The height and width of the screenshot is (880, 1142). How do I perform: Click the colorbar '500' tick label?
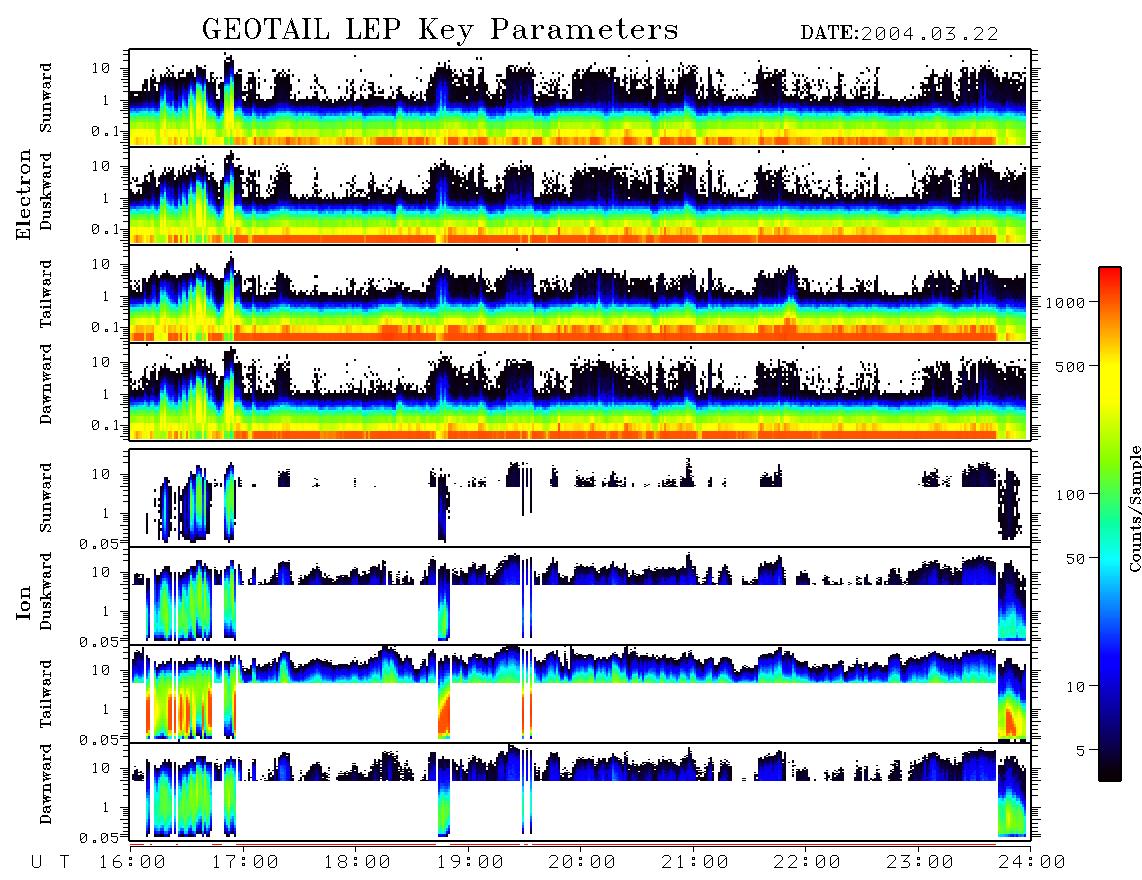1071,366
